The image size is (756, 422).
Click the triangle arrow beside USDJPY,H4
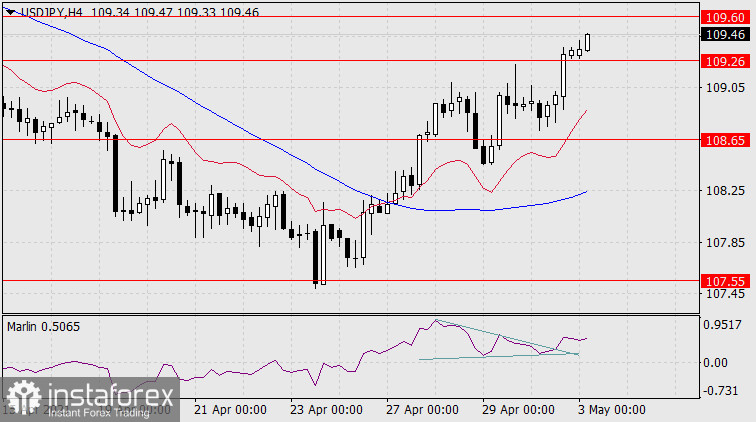[10, 10]
